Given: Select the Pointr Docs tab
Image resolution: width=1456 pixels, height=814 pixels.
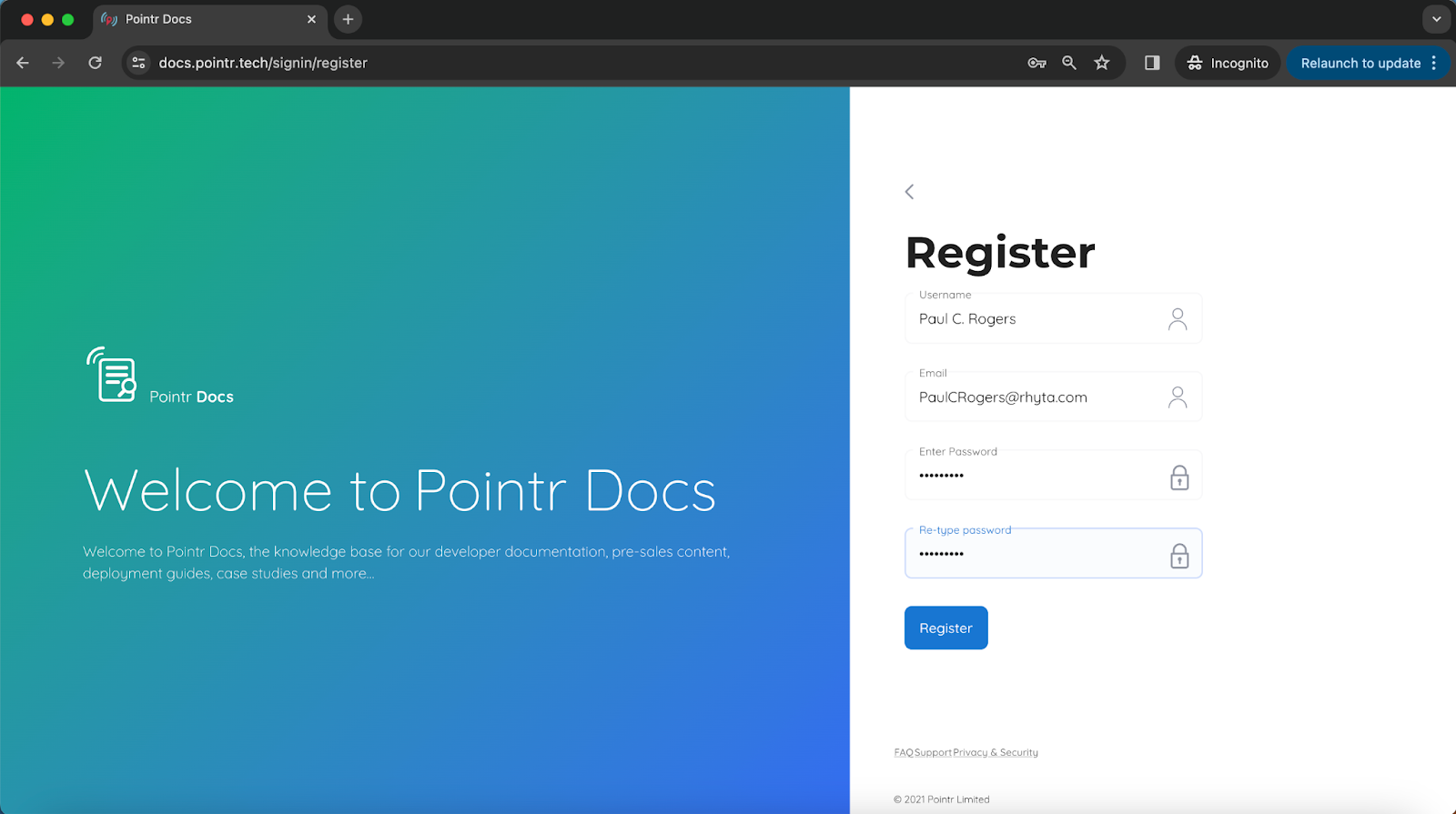Looking at the screenshot, I should tap(209, 19).
